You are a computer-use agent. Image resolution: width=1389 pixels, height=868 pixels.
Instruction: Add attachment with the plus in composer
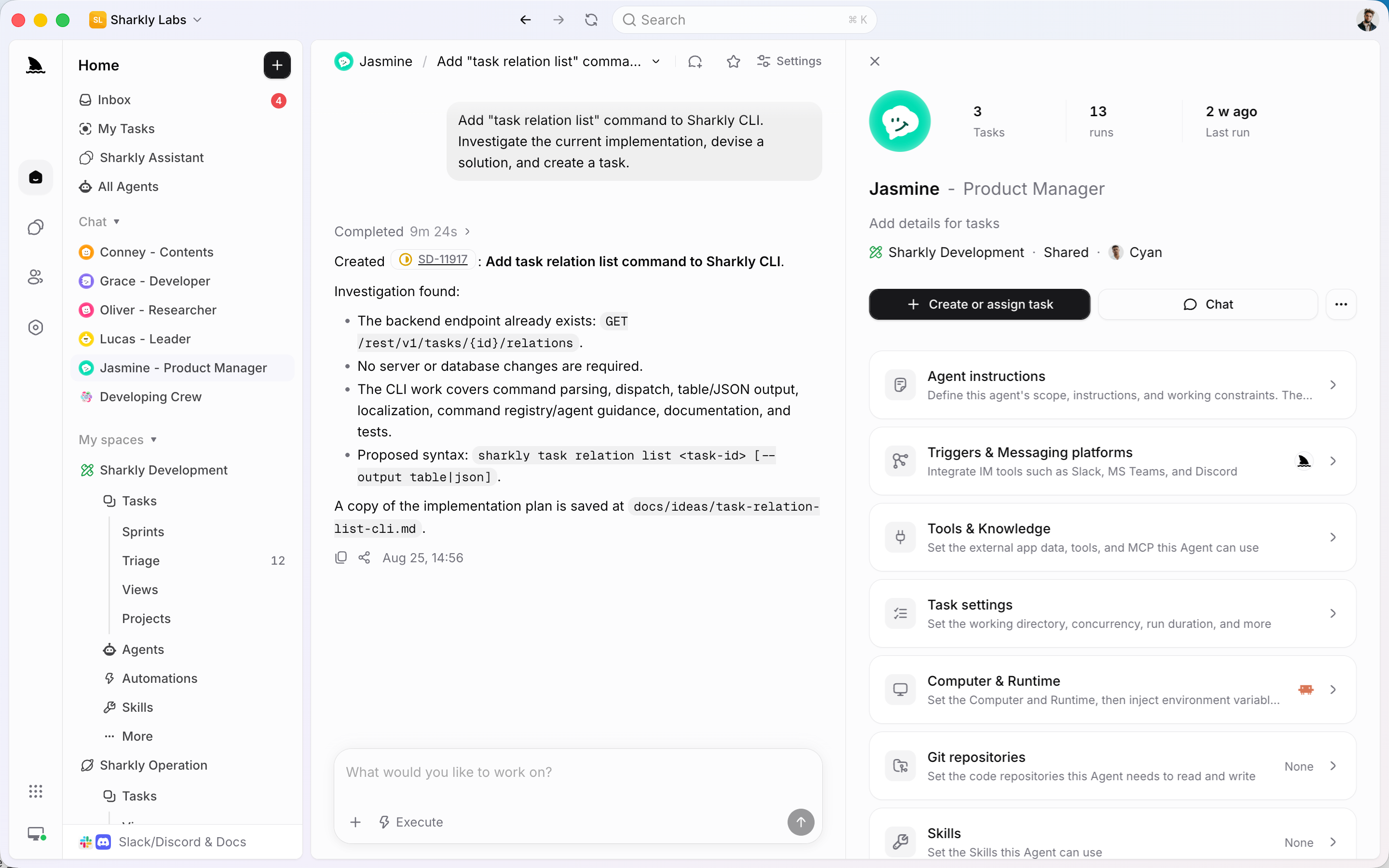click(355, 822)
